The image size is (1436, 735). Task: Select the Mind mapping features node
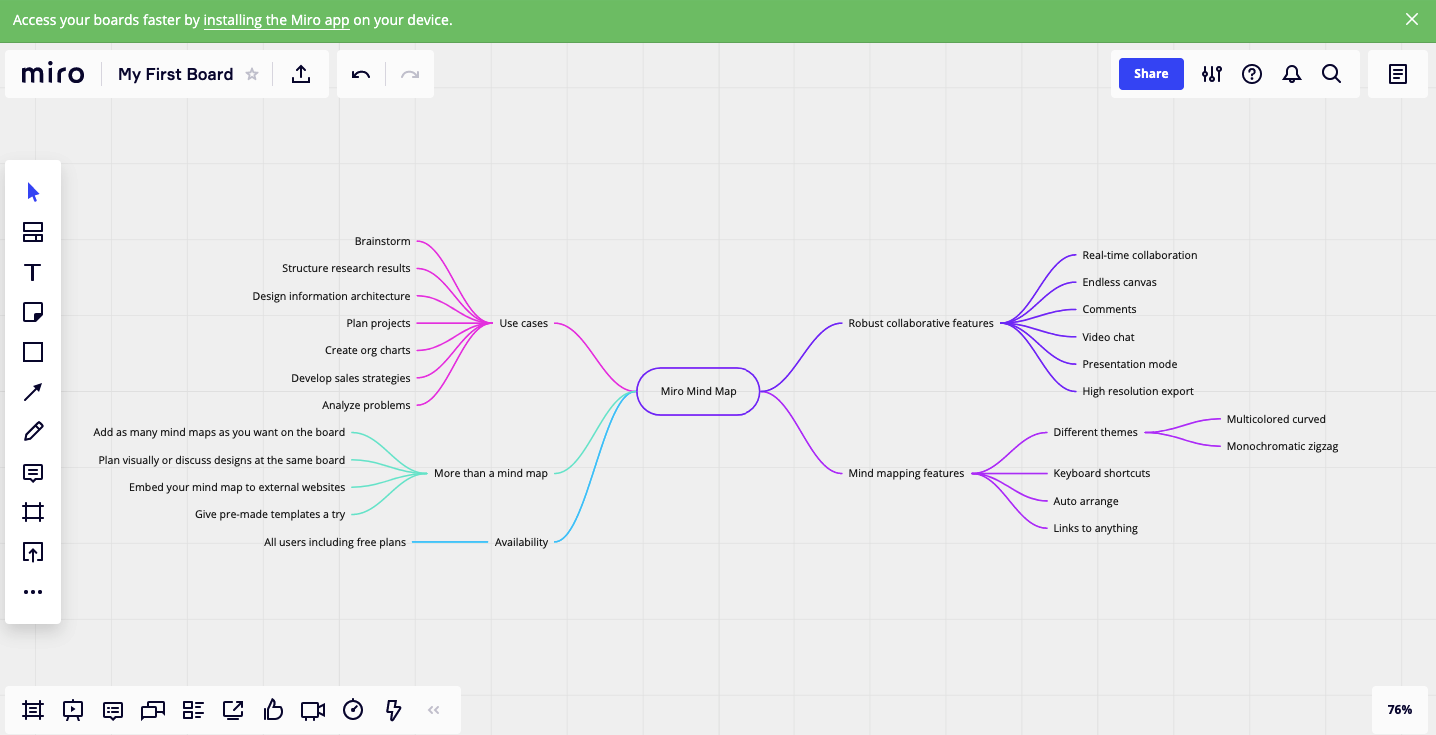click(906, 473)
